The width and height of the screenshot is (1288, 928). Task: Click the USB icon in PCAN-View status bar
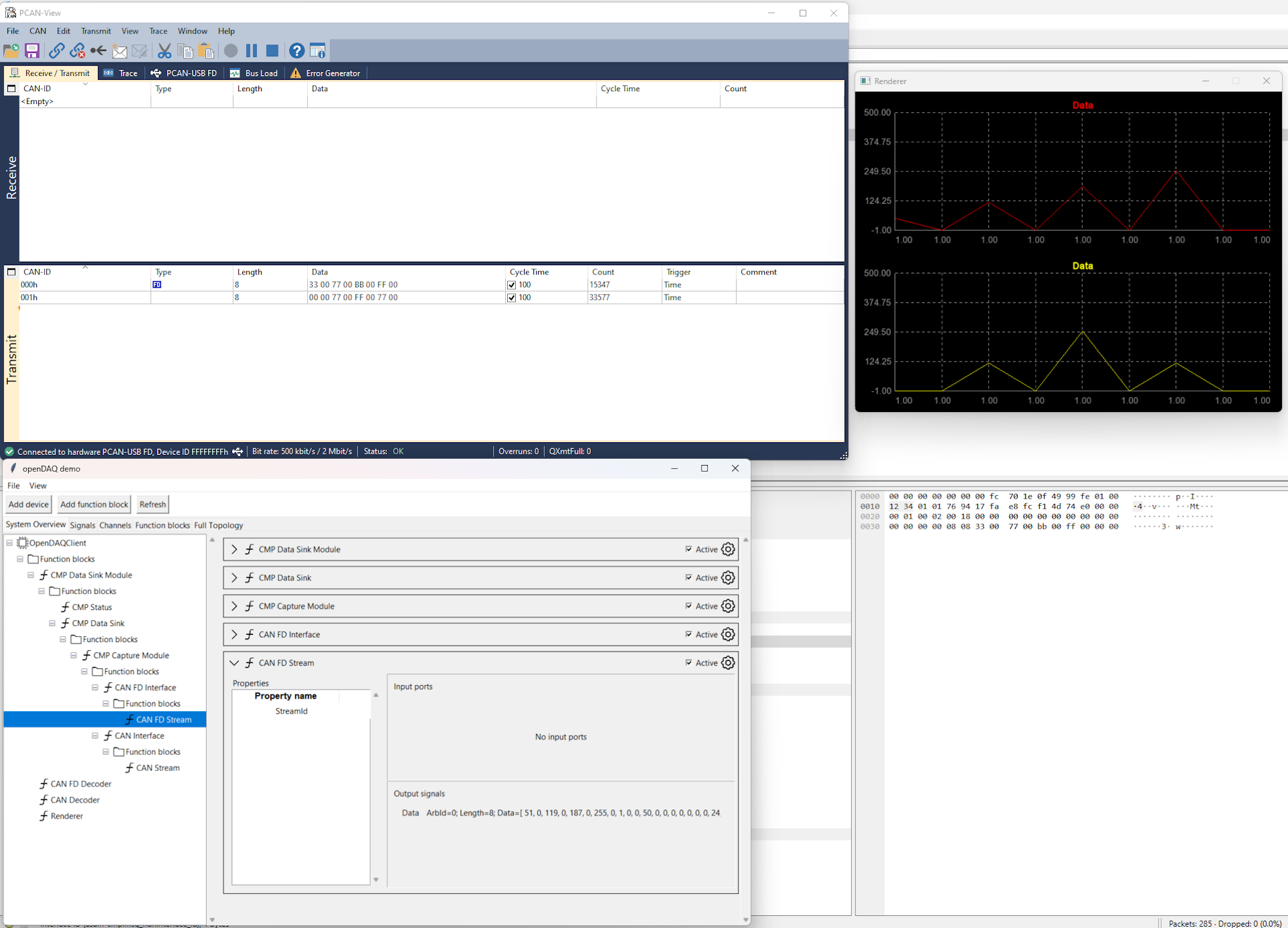[237, 452]
